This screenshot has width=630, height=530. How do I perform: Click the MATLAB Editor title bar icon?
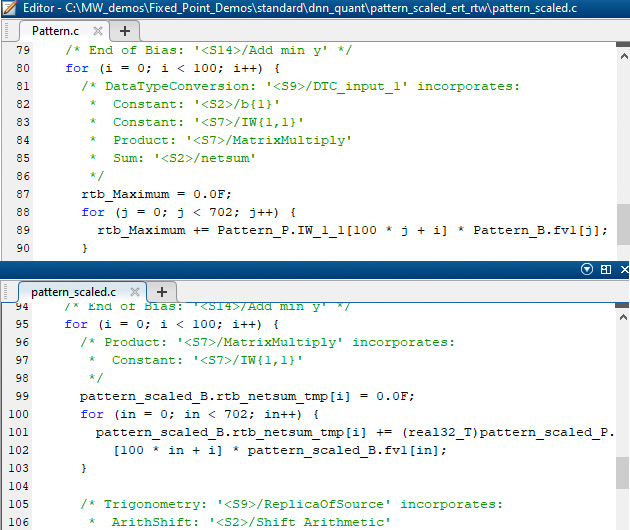click(10, 8)
